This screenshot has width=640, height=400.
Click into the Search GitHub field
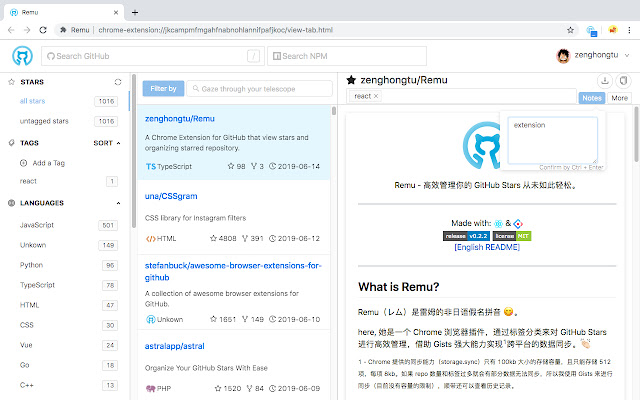click(x=153, y=56)
